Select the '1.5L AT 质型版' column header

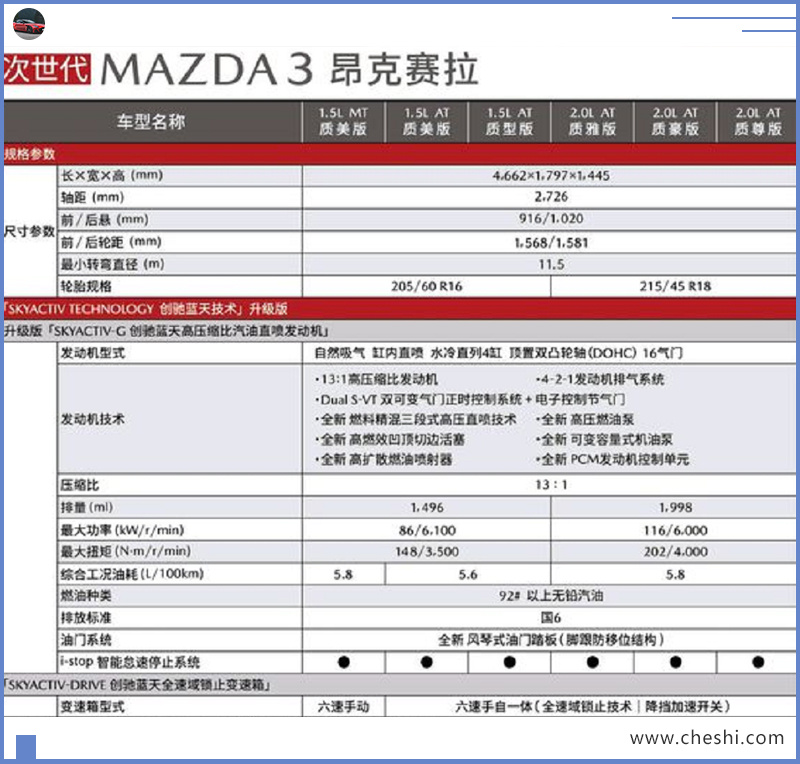pos(509,122)
